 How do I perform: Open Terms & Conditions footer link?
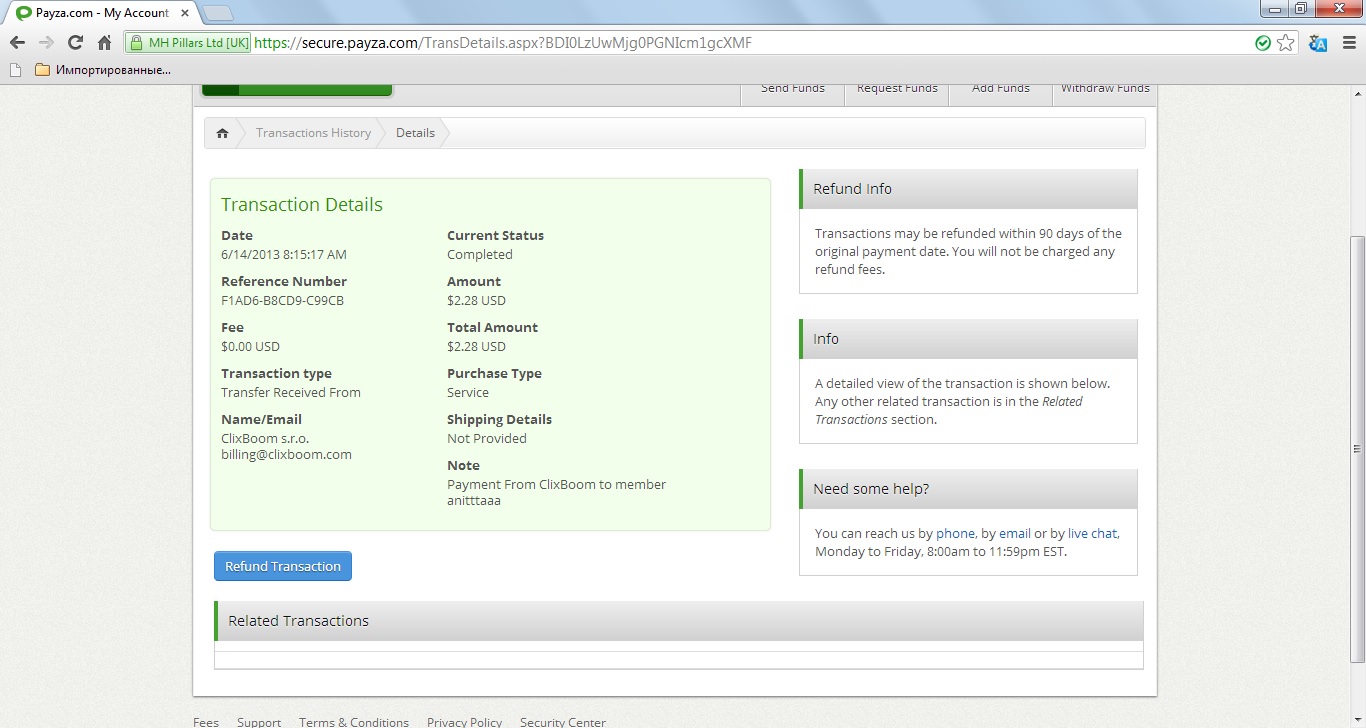pos(354,721)
